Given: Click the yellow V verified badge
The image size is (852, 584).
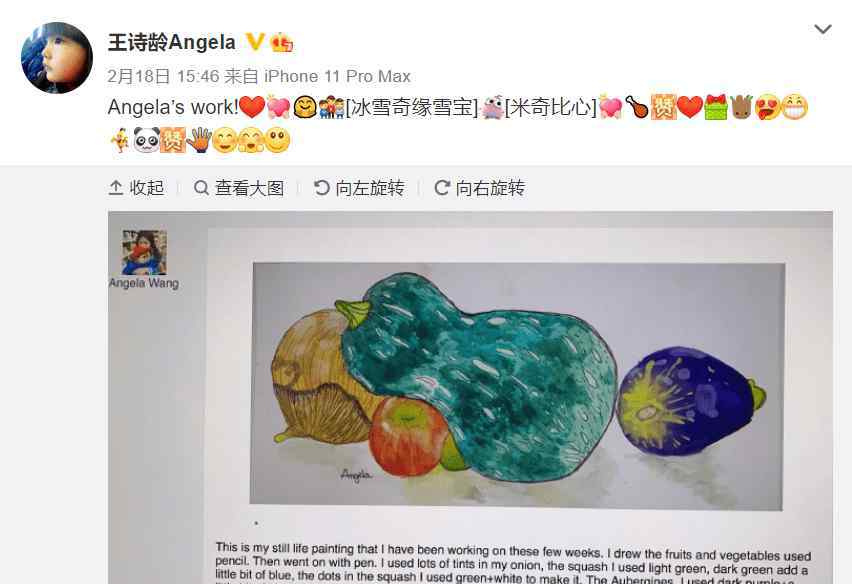Looking at the screenshot, I should point(254,41).
